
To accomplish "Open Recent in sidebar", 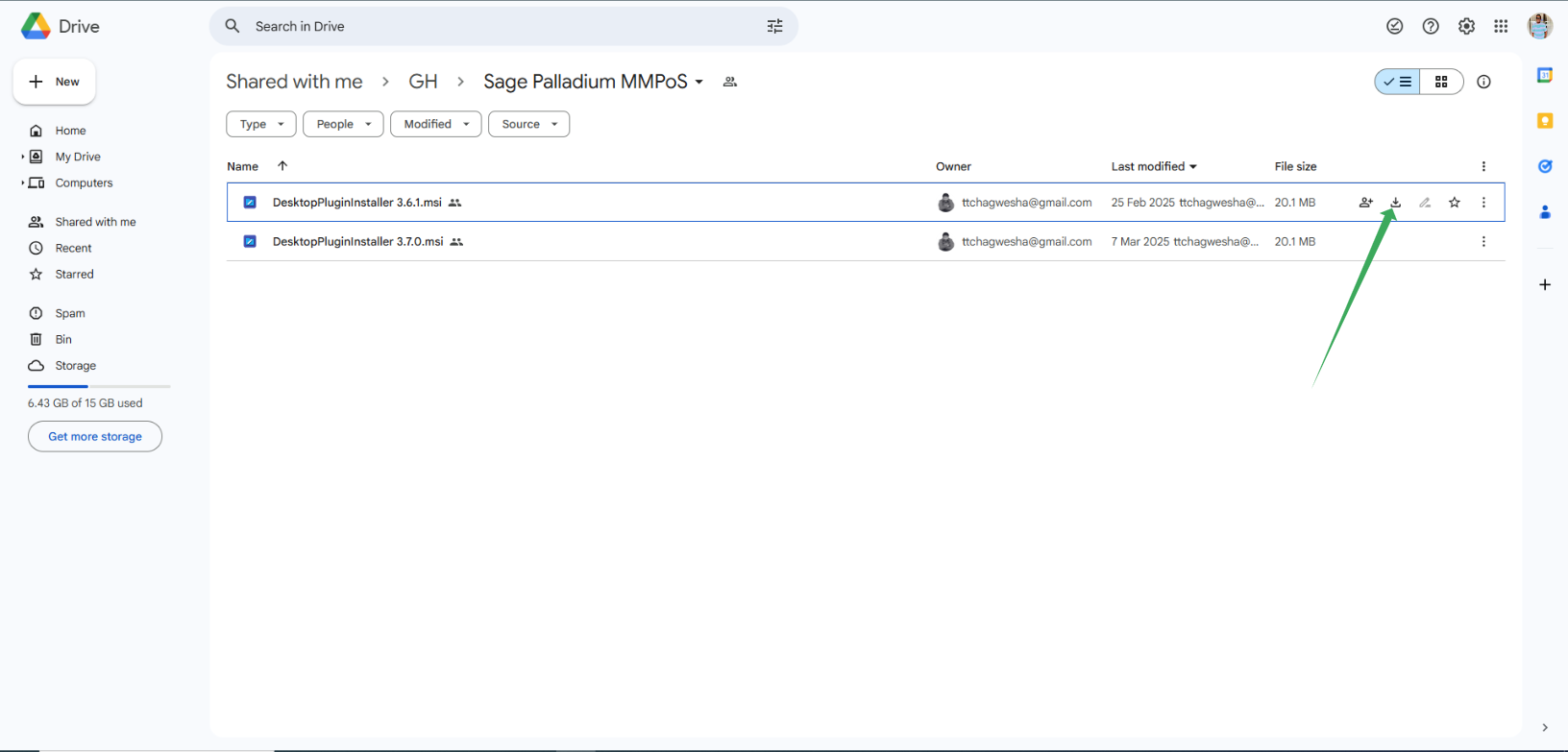I will 73,248.
